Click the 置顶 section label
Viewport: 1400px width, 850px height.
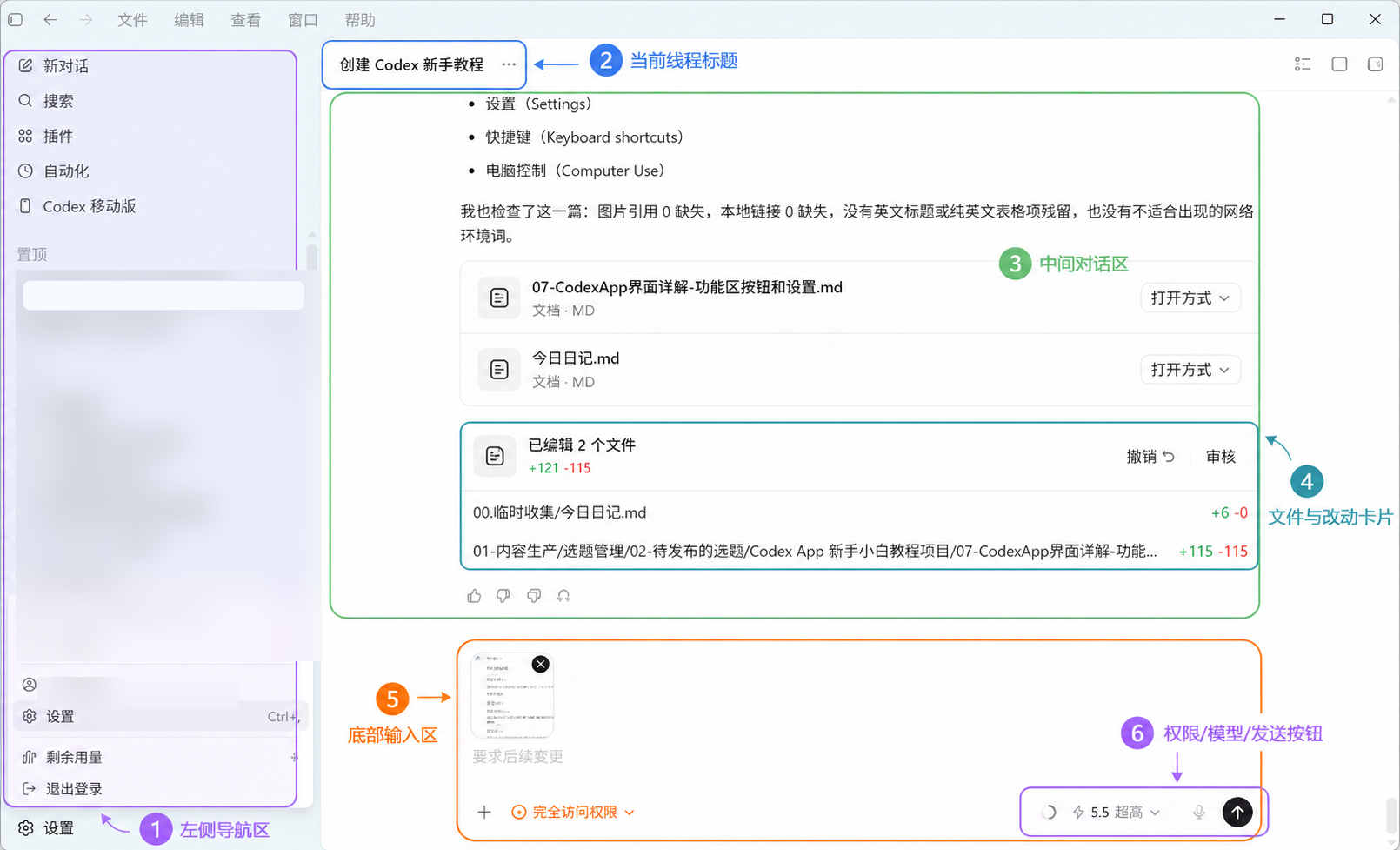[x=32, y=254]
